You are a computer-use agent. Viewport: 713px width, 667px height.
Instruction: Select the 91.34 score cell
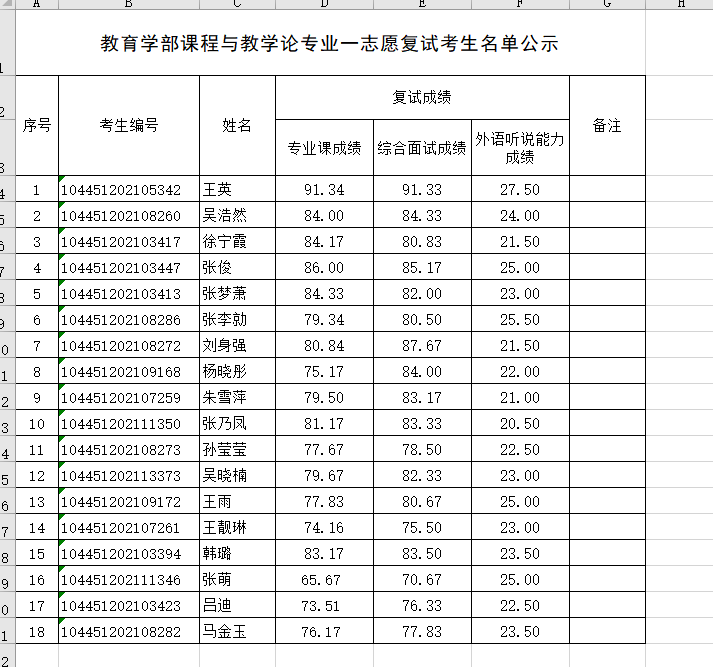324,190
